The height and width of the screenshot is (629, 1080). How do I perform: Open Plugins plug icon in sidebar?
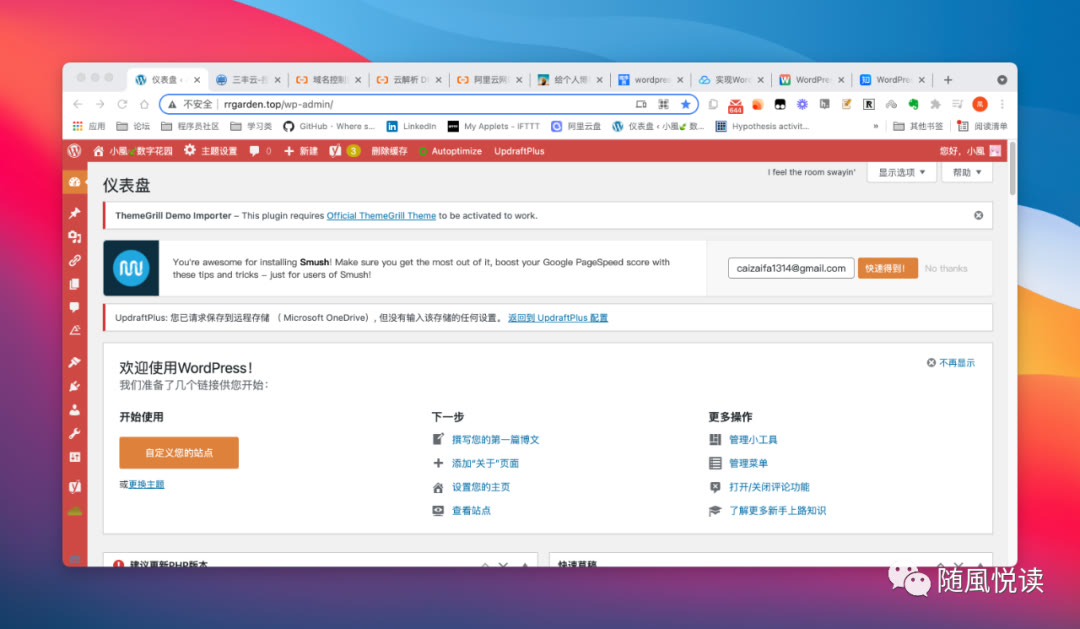coord(74,386)
